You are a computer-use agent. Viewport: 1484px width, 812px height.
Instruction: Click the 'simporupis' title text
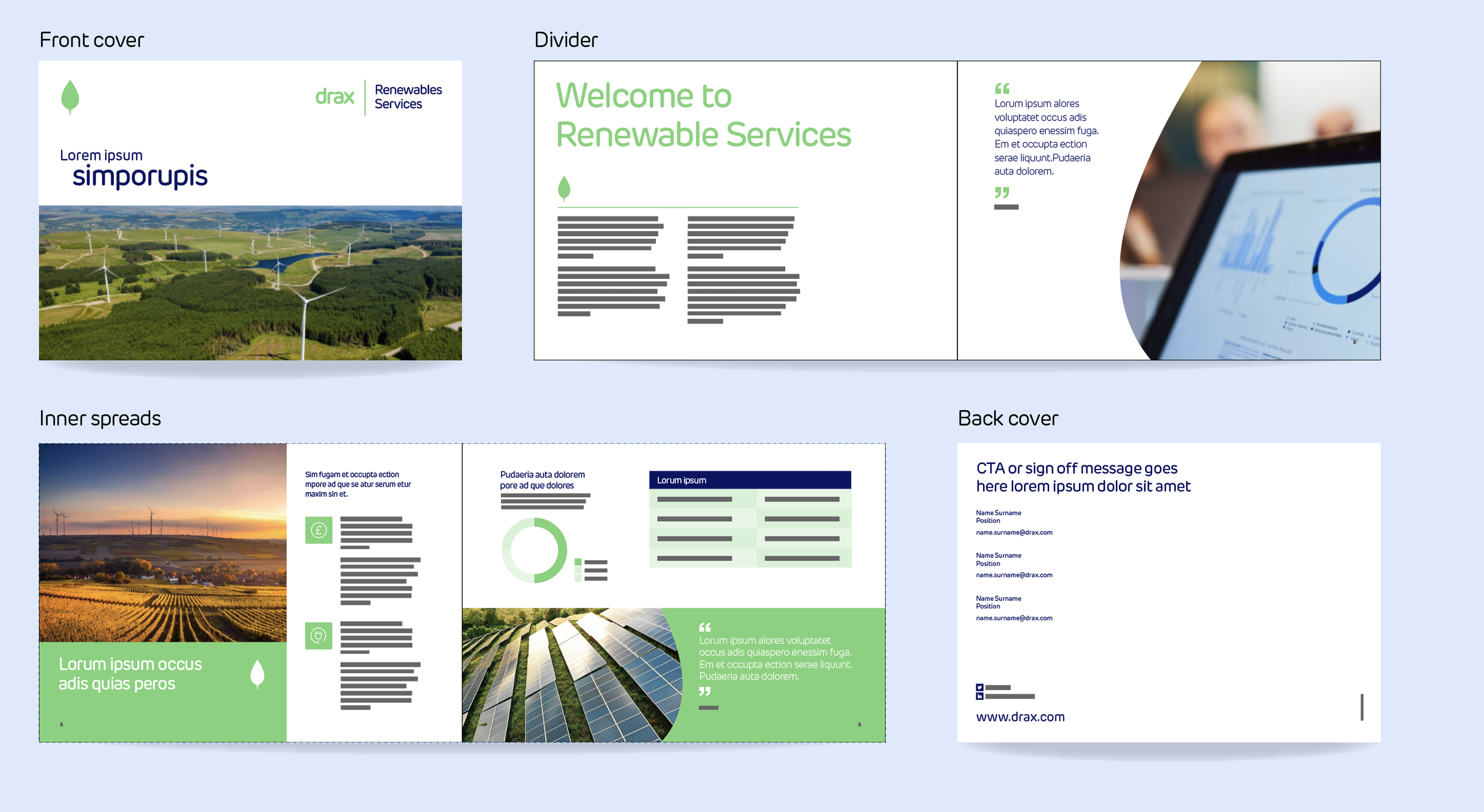[x=140, y=177]
